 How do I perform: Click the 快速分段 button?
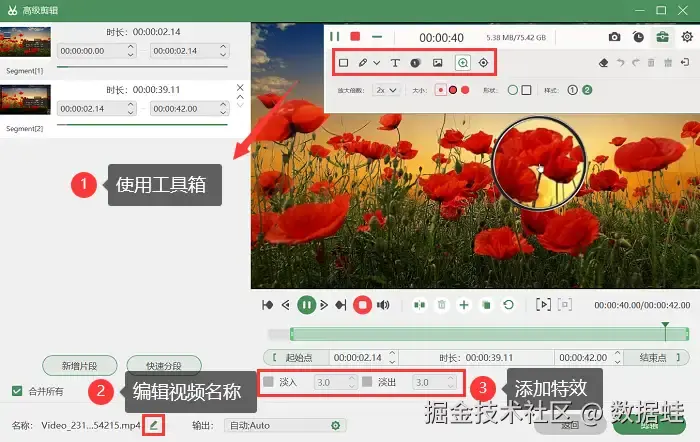click(164, 366)
